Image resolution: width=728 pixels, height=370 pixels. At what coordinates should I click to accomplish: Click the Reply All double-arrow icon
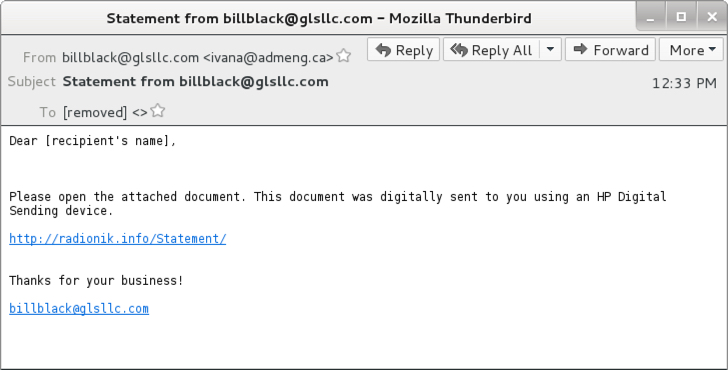point(459,50)
